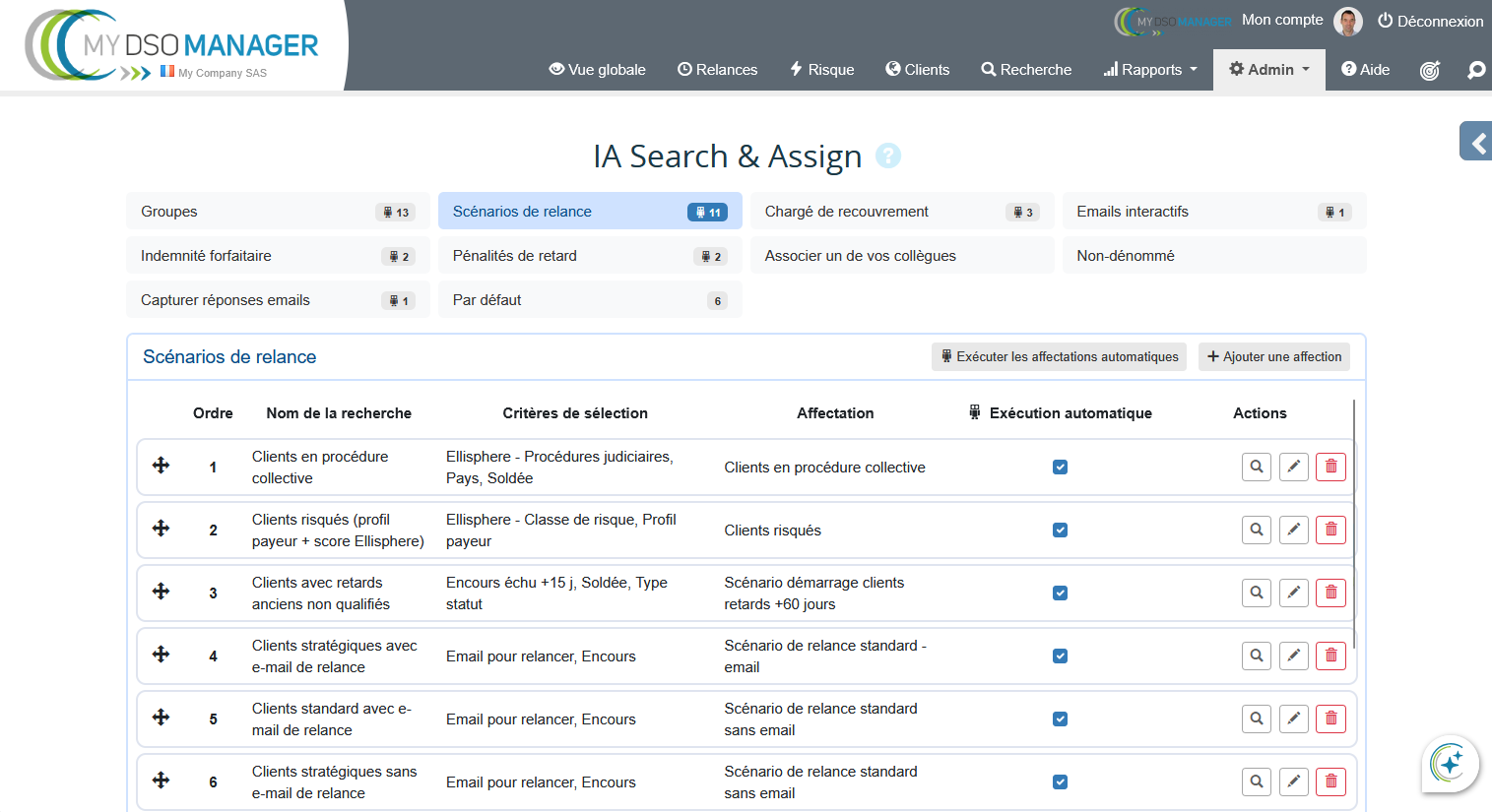This screenshot has width=1492, height=812.
Task: Toggle automatic execution for 'Clients stratégiques avec e-mail'
Action: coord(1060,656)
